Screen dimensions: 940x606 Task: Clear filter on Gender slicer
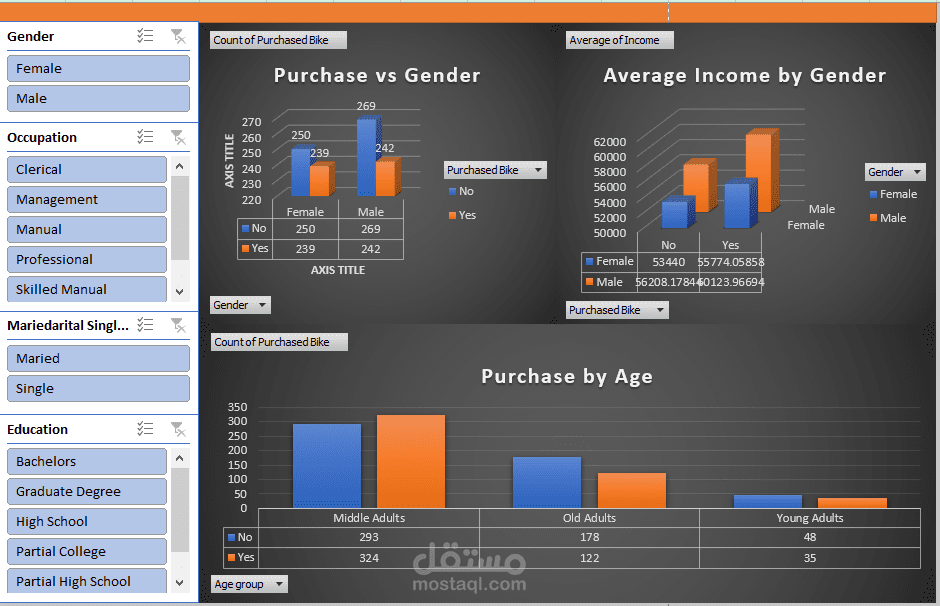tap(178, 36)
